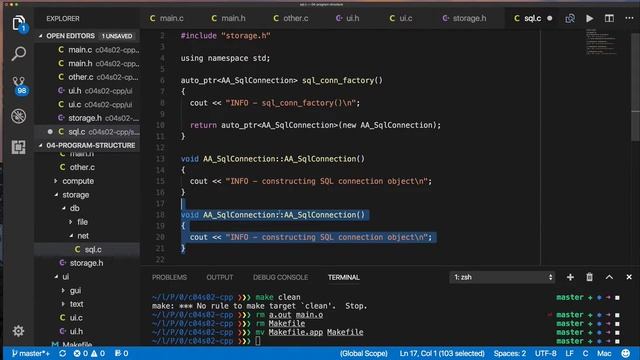Click the sync changes icon in status bar
Screen dimensions: 640x360
pyautogui.click(x=62, y=353)
